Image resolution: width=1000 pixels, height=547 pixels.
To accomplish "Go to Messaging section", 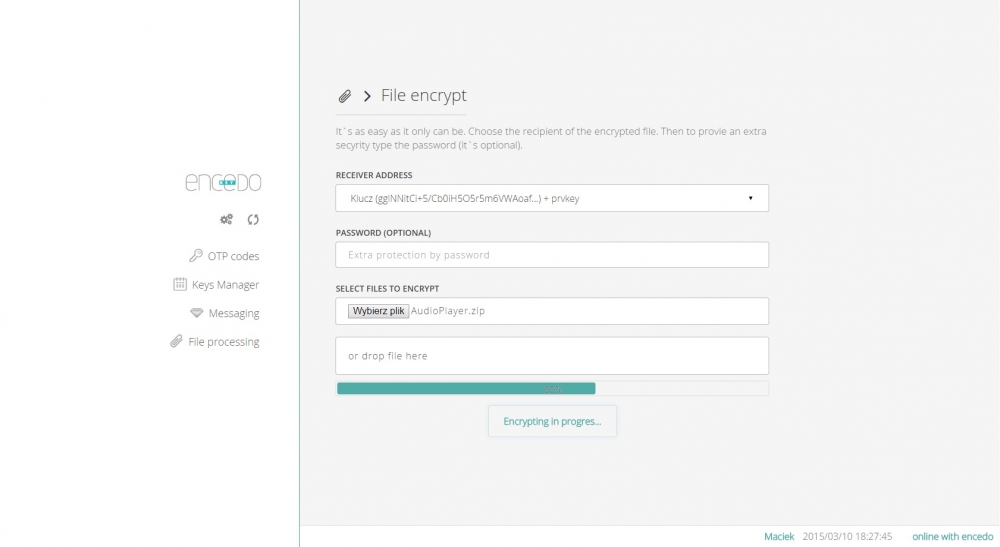I will 224,313.
